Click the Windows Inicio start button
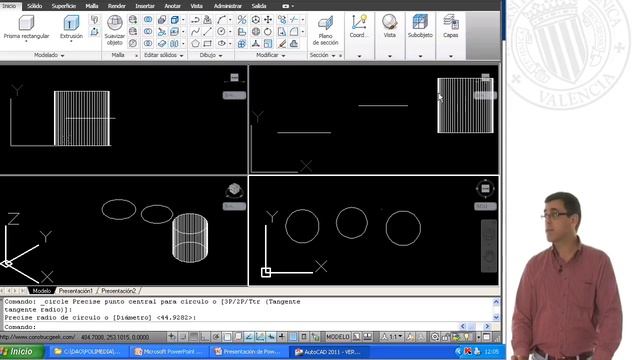The width and height of the screenshot is (640, 360). pyautogui.click(x=21, y=351)
